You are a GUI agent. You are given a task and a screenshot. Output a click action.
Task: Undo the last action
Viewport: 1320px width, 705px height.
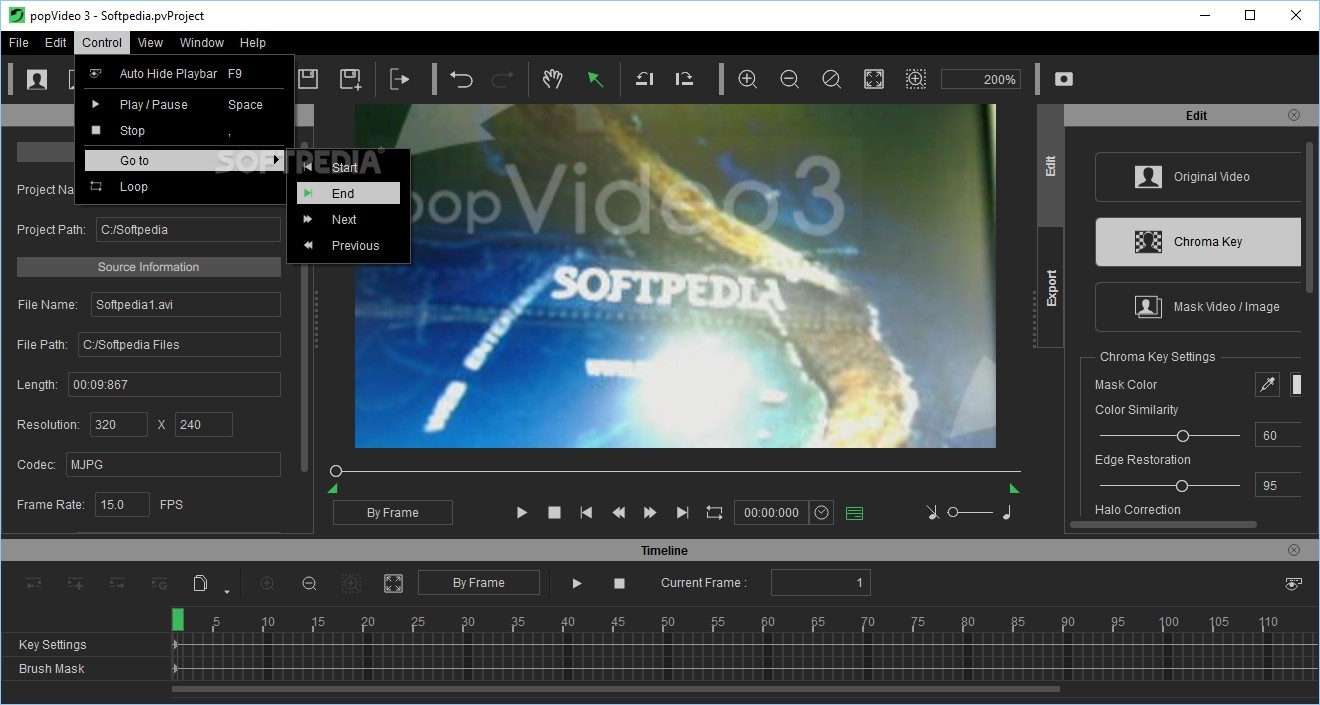pyautogui.click(x=461, y=79)
